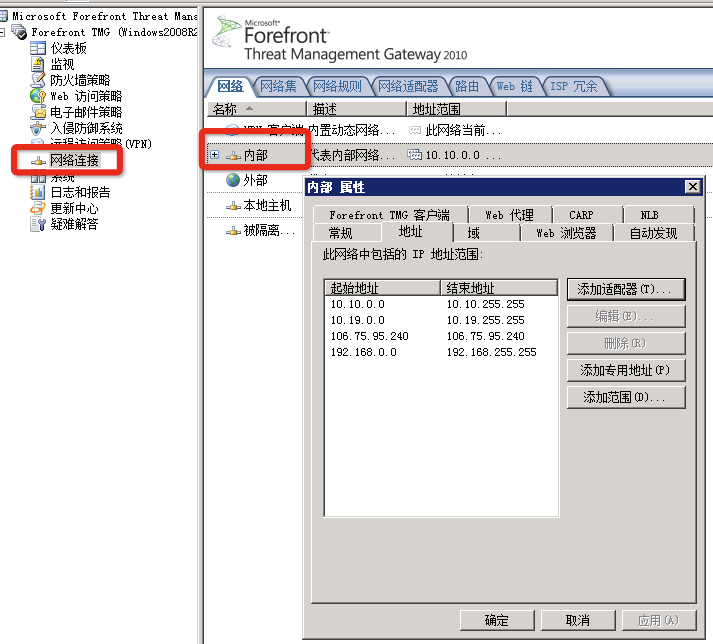Confirm with the 确定 button
The height and width of the screenshot is (644, 713).
pos(497,620)
